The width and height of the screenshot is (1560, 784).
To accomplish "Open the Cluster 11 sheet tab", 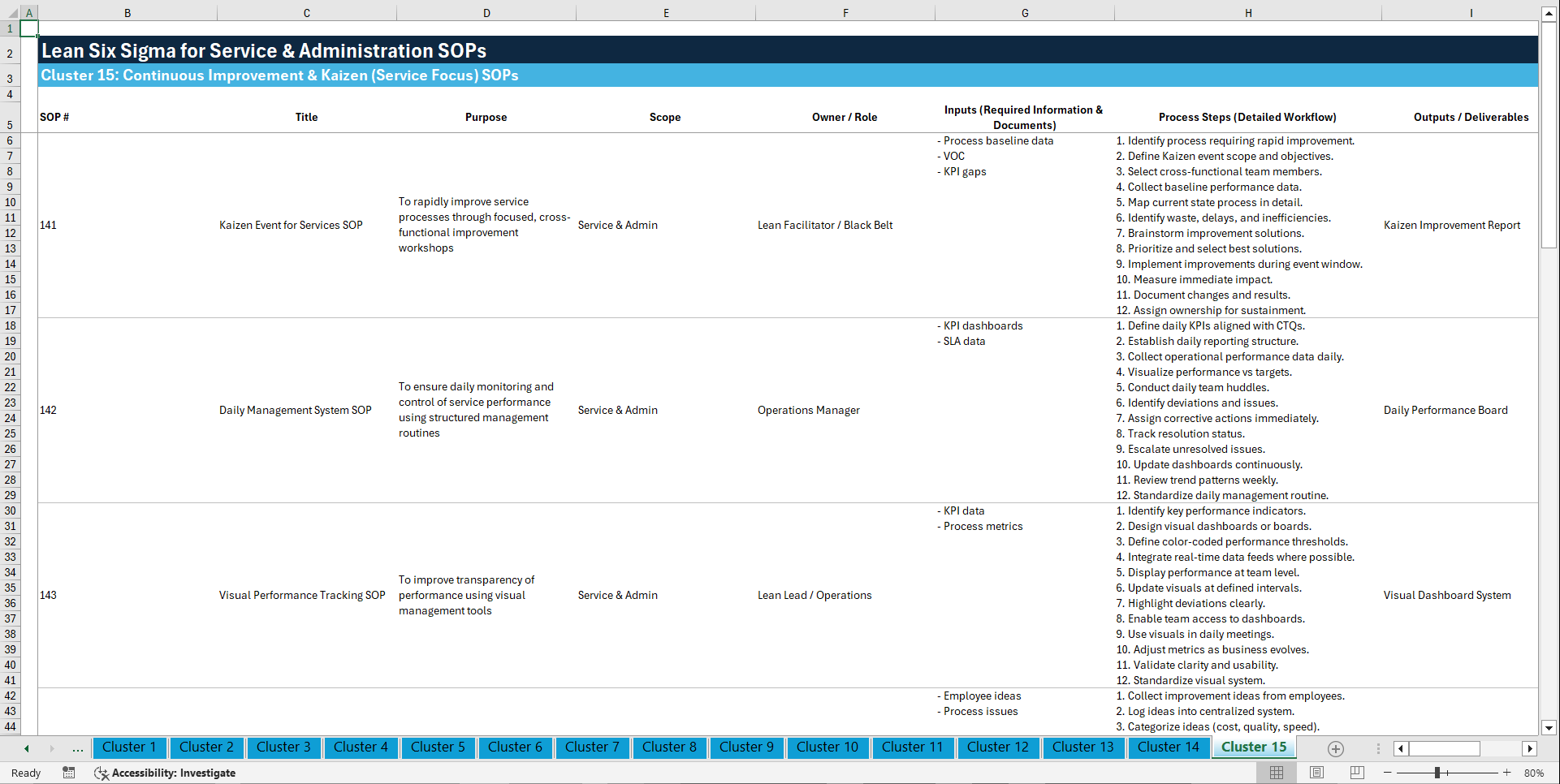I will tap(913, 747).
